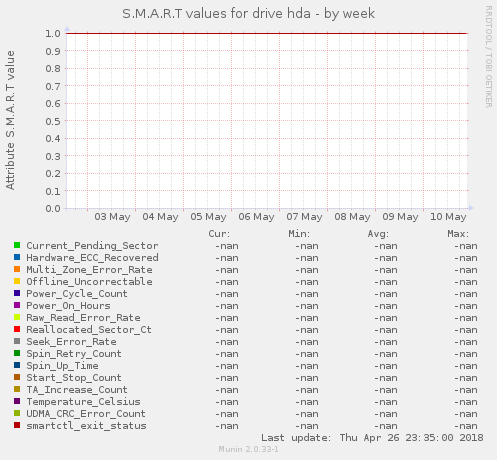
Task: Click the Hardware_ECC_Recovered blue swatch
Action: coord(17,257)
